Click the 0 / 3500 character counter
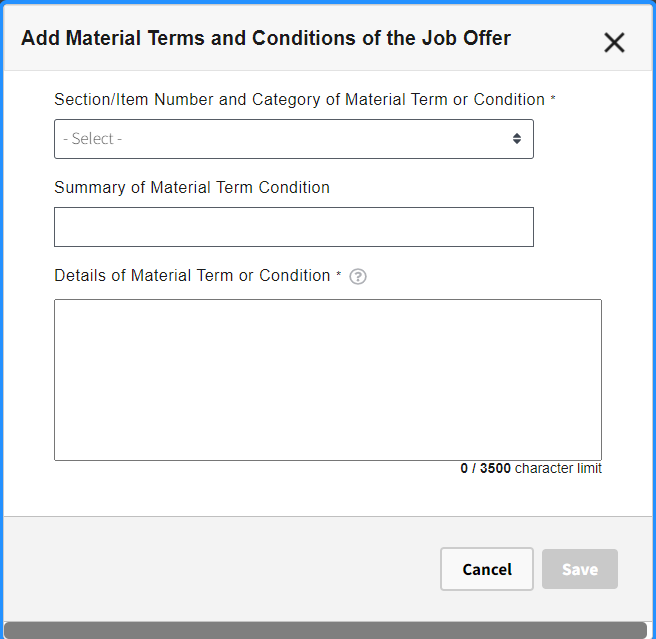The height and width of the screenshot is (639, 656). pos(485,468)
